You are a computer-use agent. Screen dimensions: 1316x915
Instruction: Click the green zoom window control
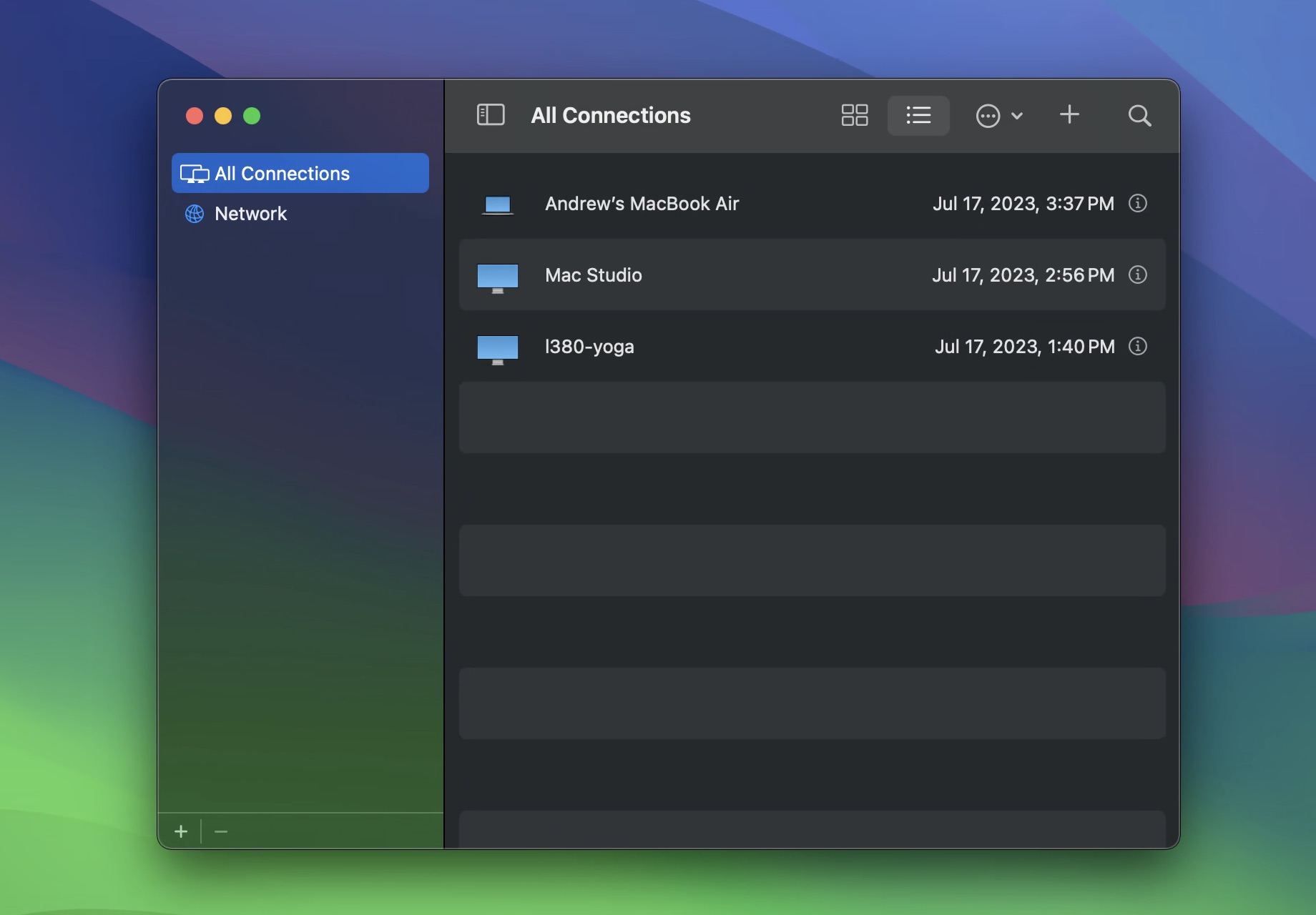(251, 115)
